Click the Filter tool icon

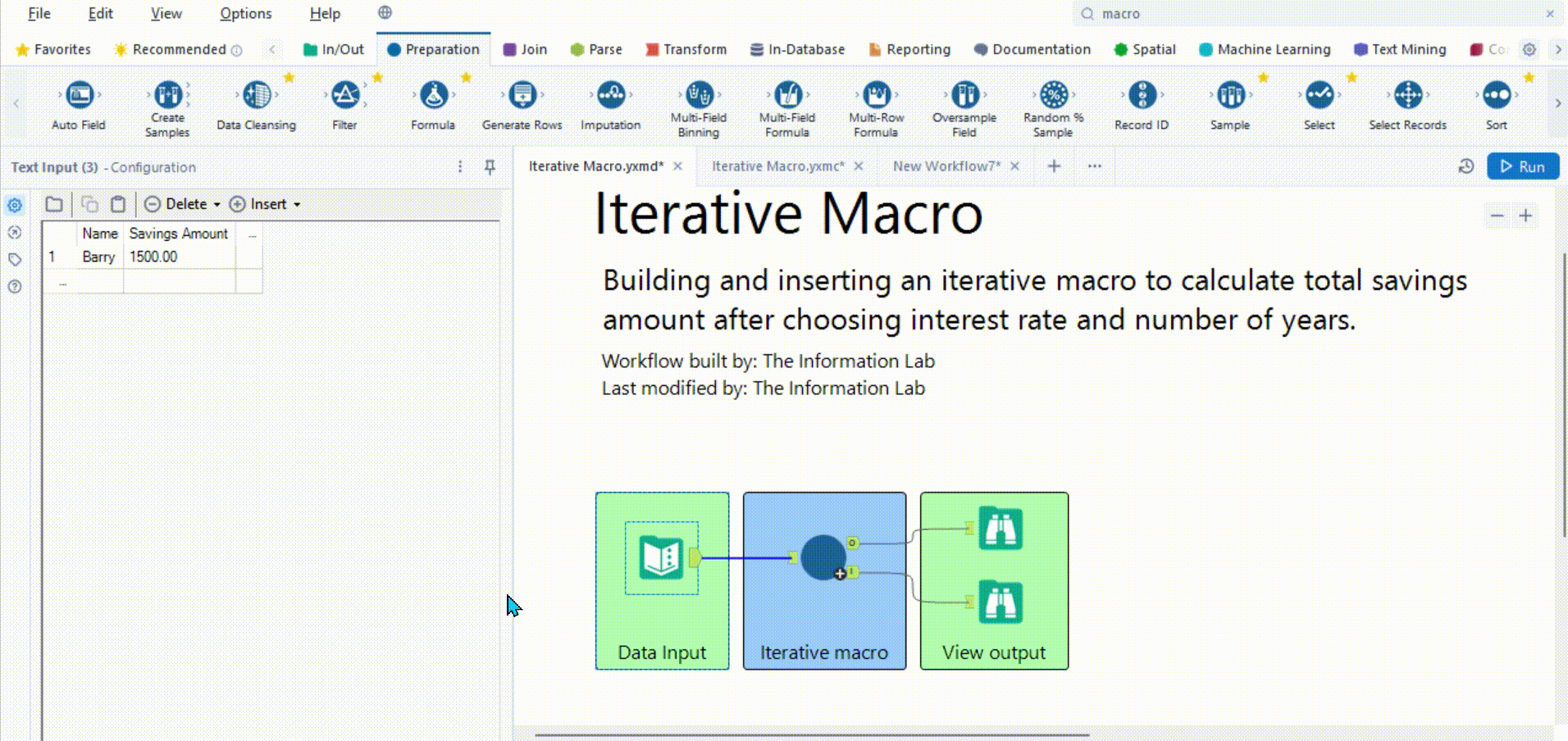click(344, 96)
